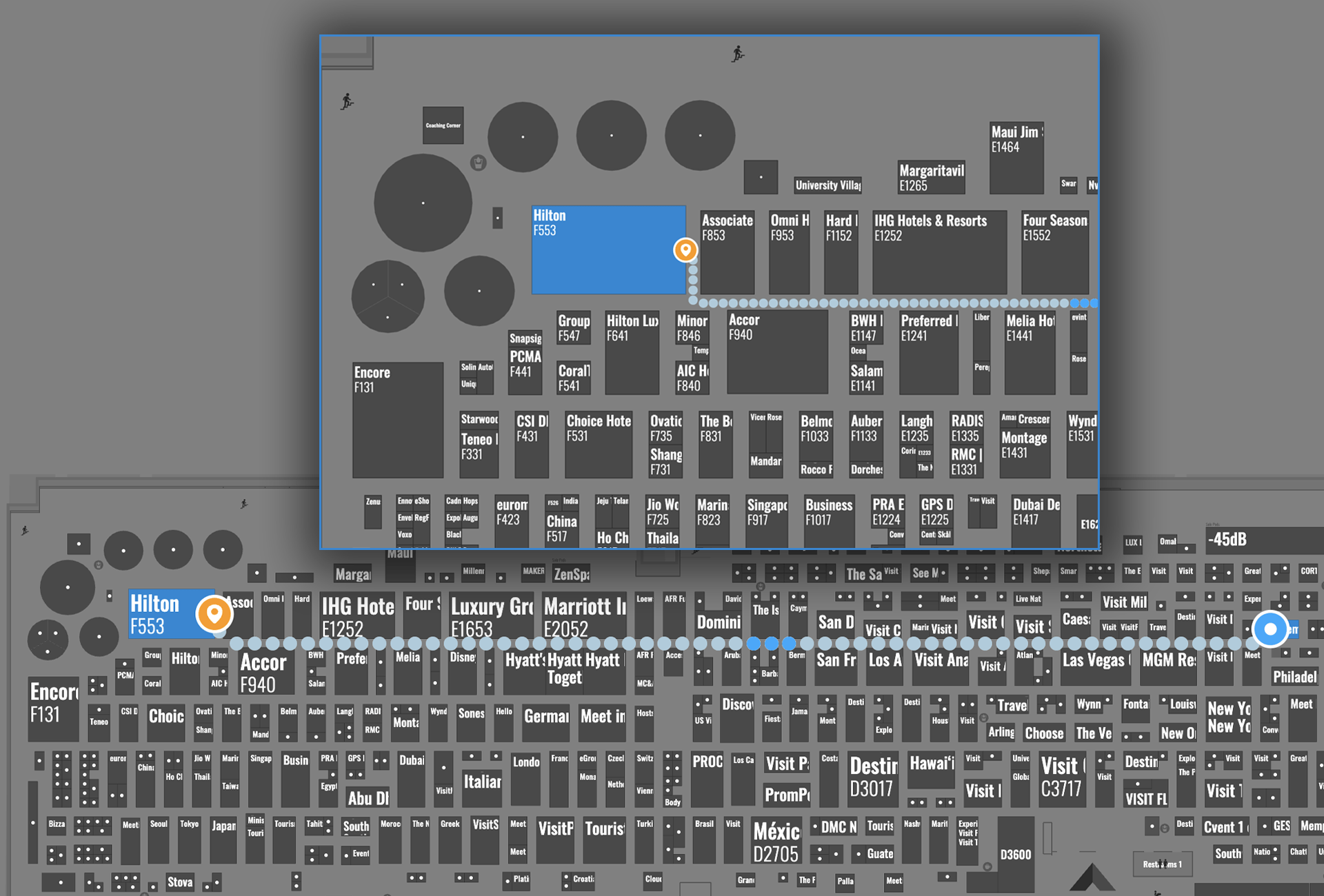Image resolution: width=1324 pixels, height=896 pixels.
Task: Click orange destination pin in zoomed inset
Action: pyautogui.click(x=685, y=250)
